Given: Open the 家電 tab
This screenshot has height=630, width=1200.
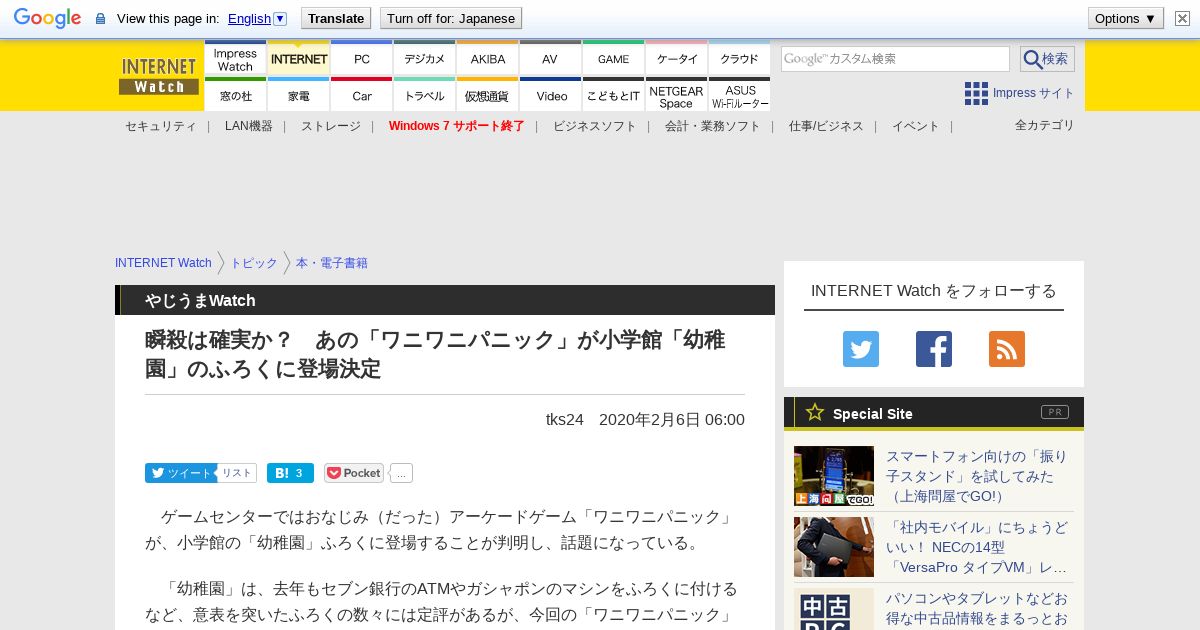Looking at the screenshot, I should (298, 95).
